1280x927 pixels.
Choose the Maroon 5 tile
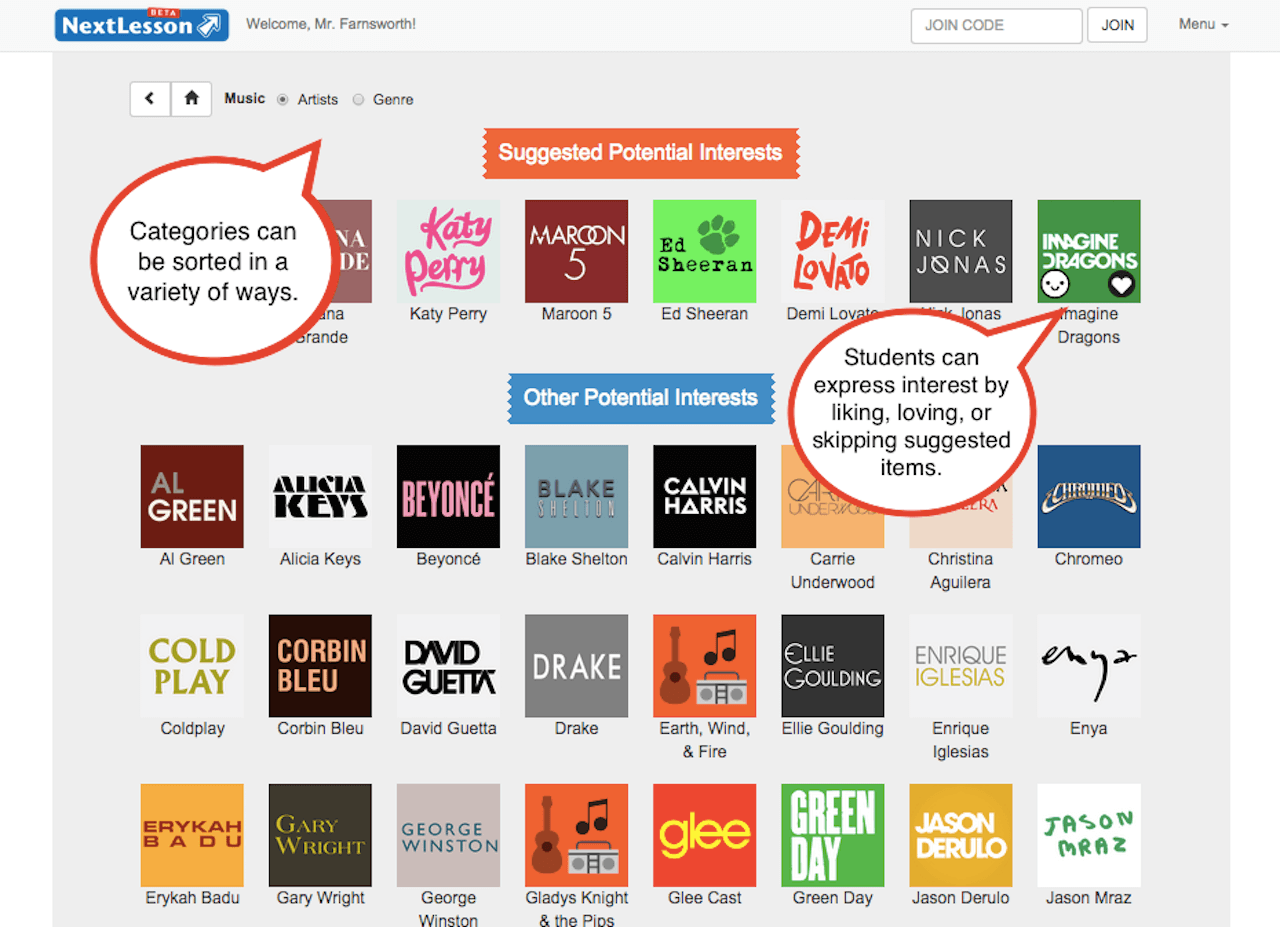(576, 251)
